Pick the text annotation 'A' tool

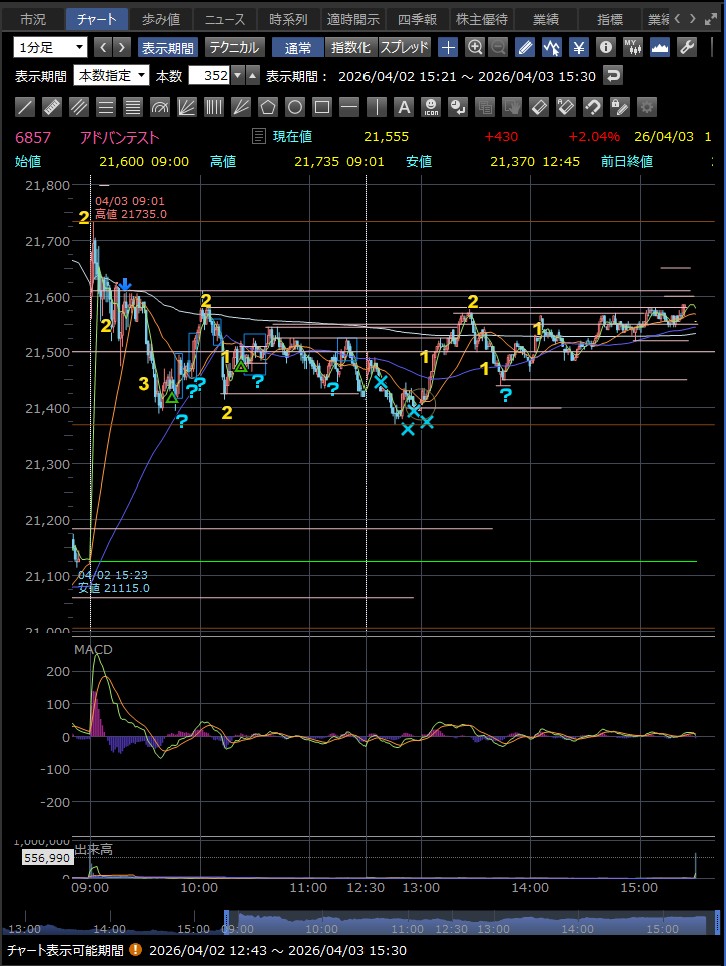tap(403, 107)
